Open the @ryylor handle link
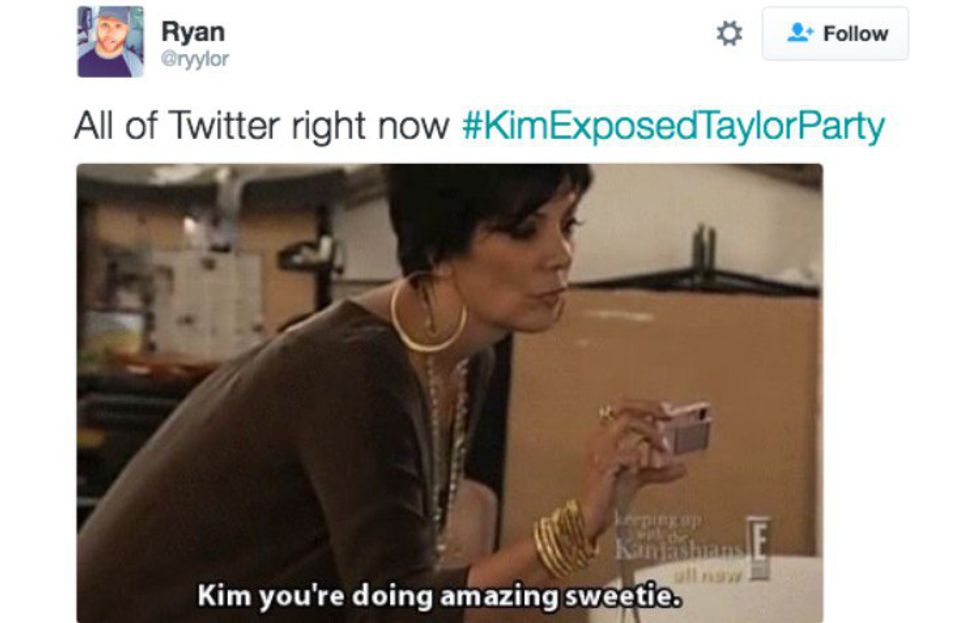The width and height of the screenshot is (980, 623). (195, 59)
